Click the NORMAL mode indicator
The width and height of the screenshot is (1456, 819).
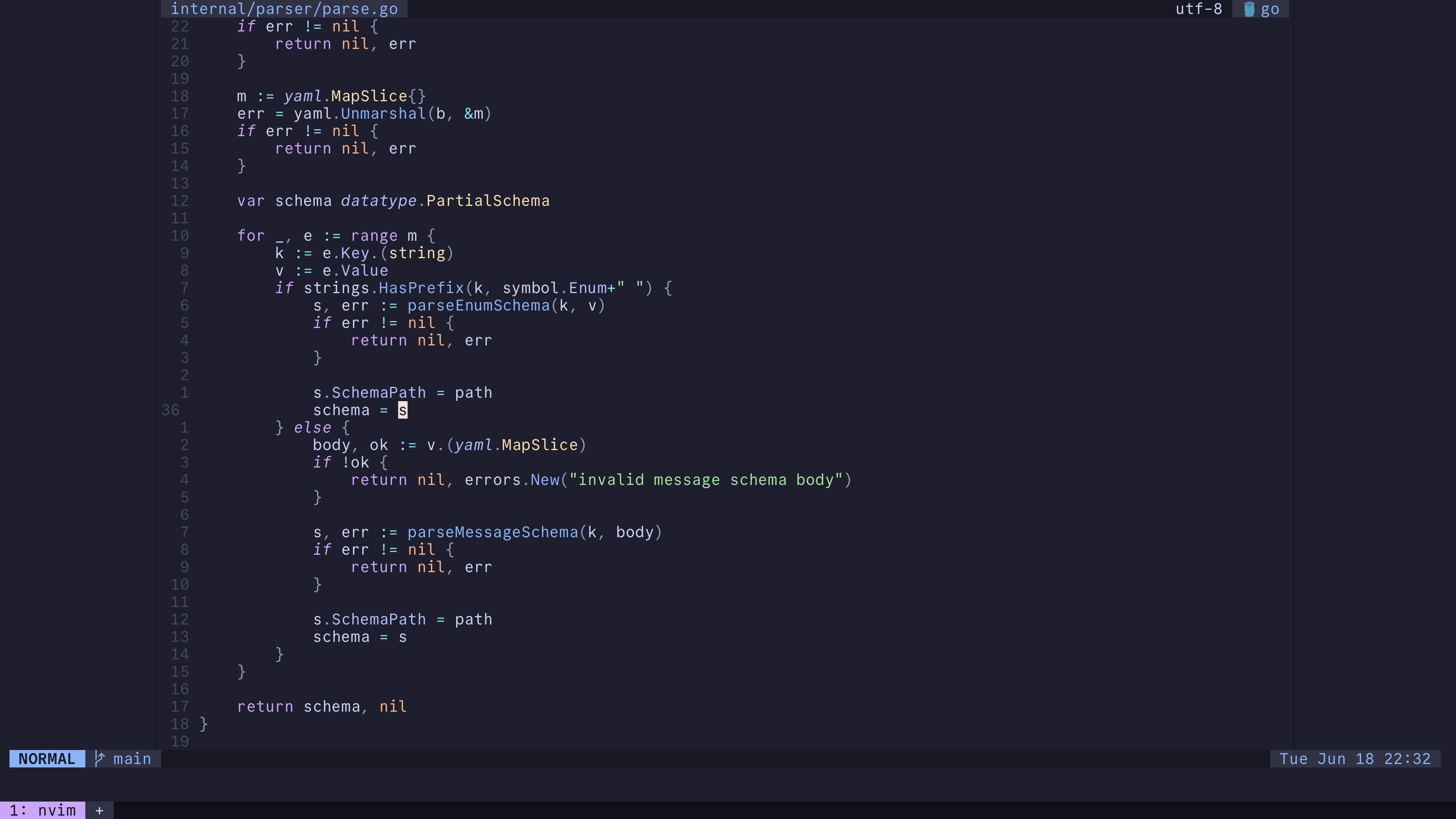pyautogui.click(x=47, y=758)
